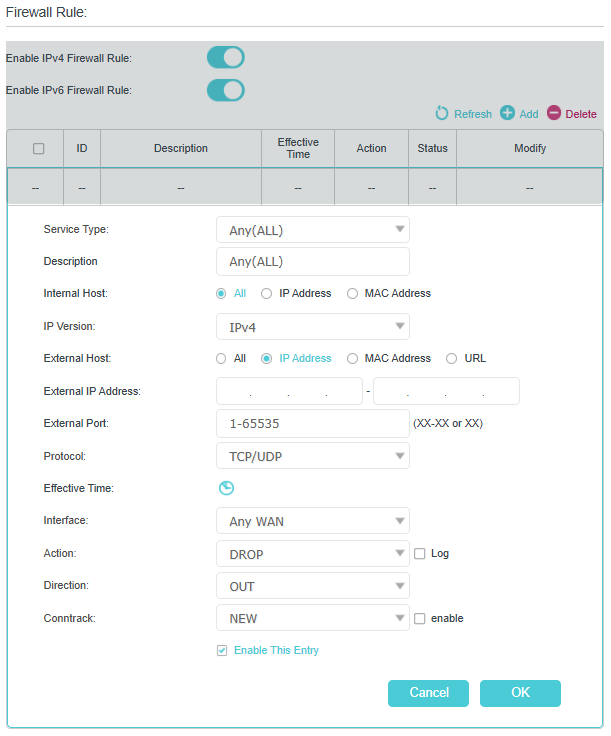This screenshot has width=611, height=736.
Task: Toggle Enable IPv6 Firewall Rule switch
Action: [x=226, y=90]
